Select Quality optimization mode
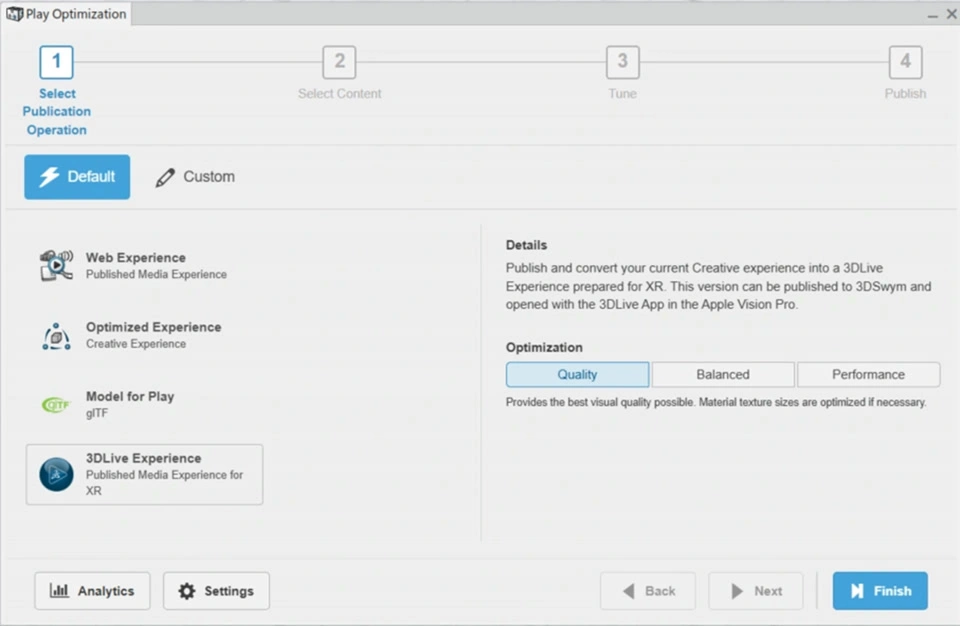 577,375
